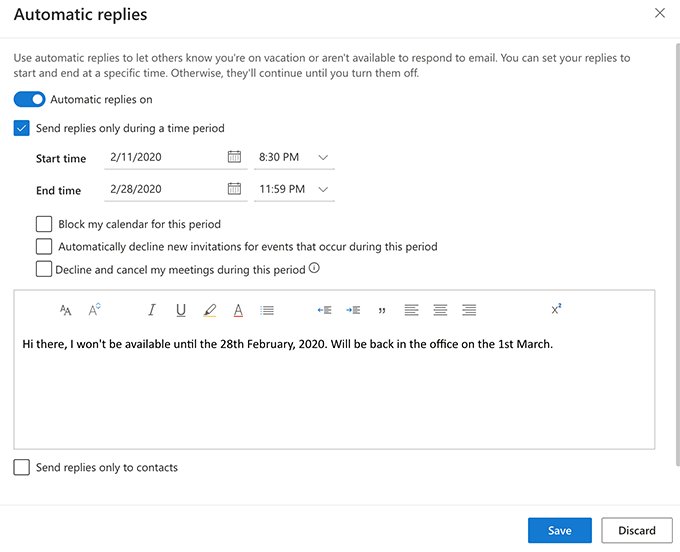This screenshot has height=552, width=680.
Task: Click the End time date field
Action: 164,189
